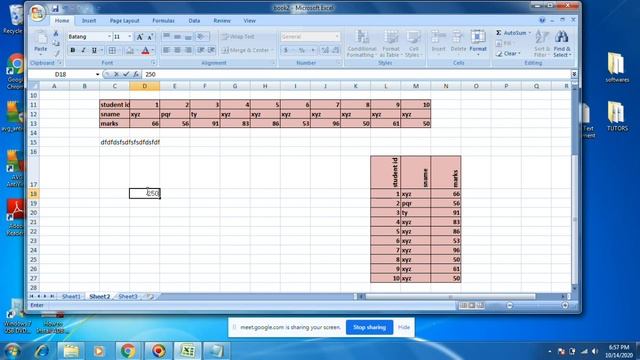
Task: Decrease font size with Shrink Font
Action: coord(150,37)
